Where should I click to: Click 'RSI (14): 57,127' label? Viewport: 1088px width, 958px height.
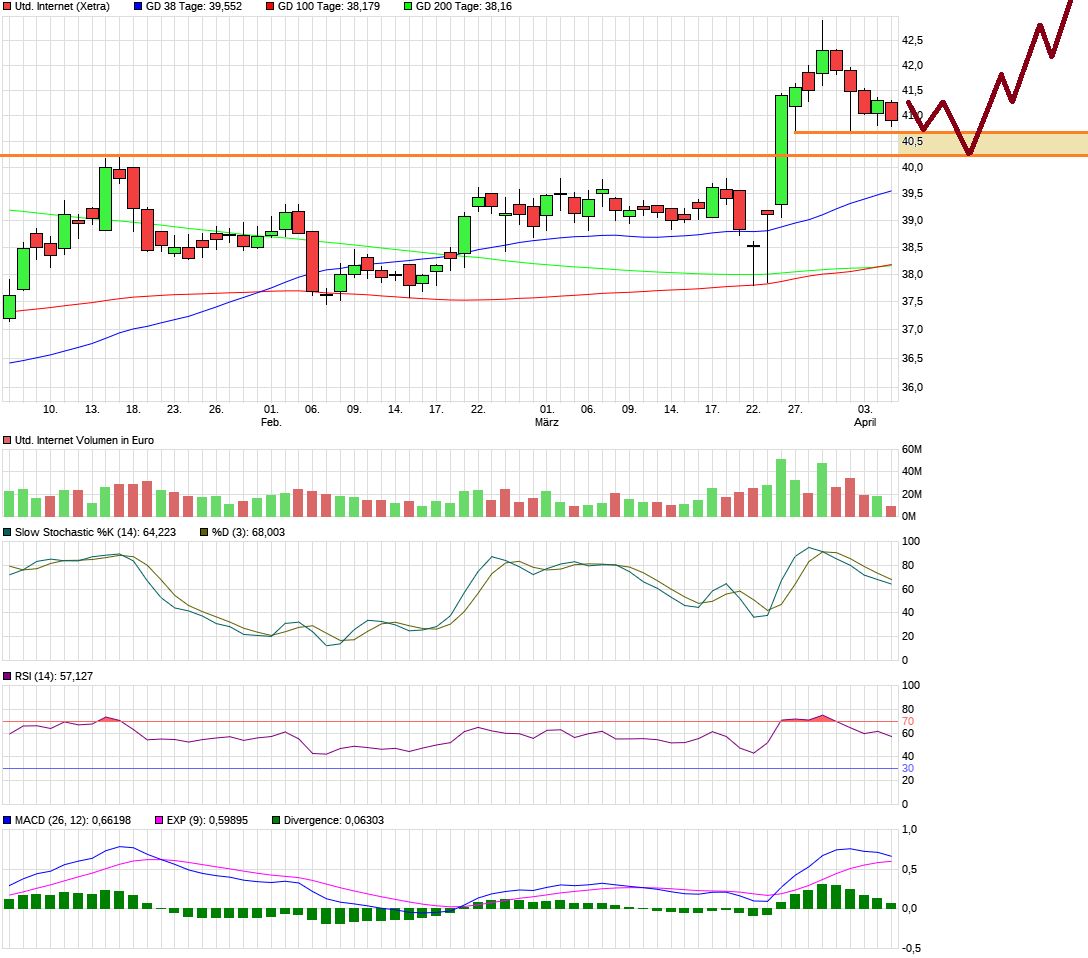(53, 676)
